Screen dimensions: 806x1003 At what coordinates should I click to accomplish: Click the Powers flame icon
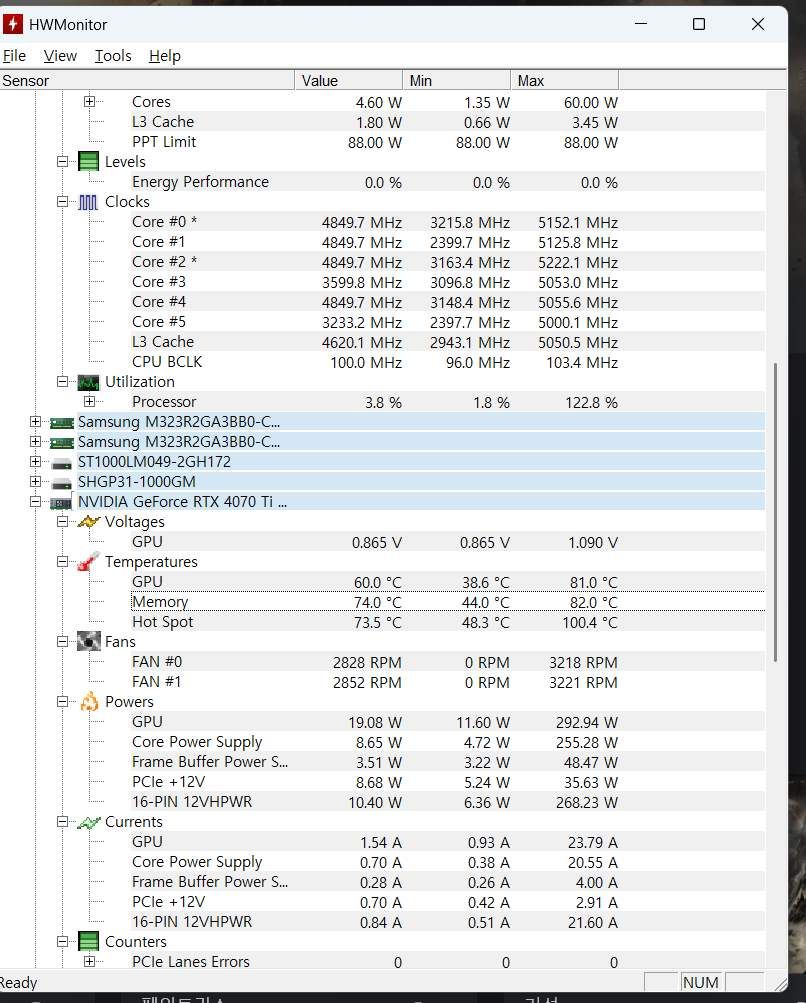pyautogui.click(x=89, y=702)
